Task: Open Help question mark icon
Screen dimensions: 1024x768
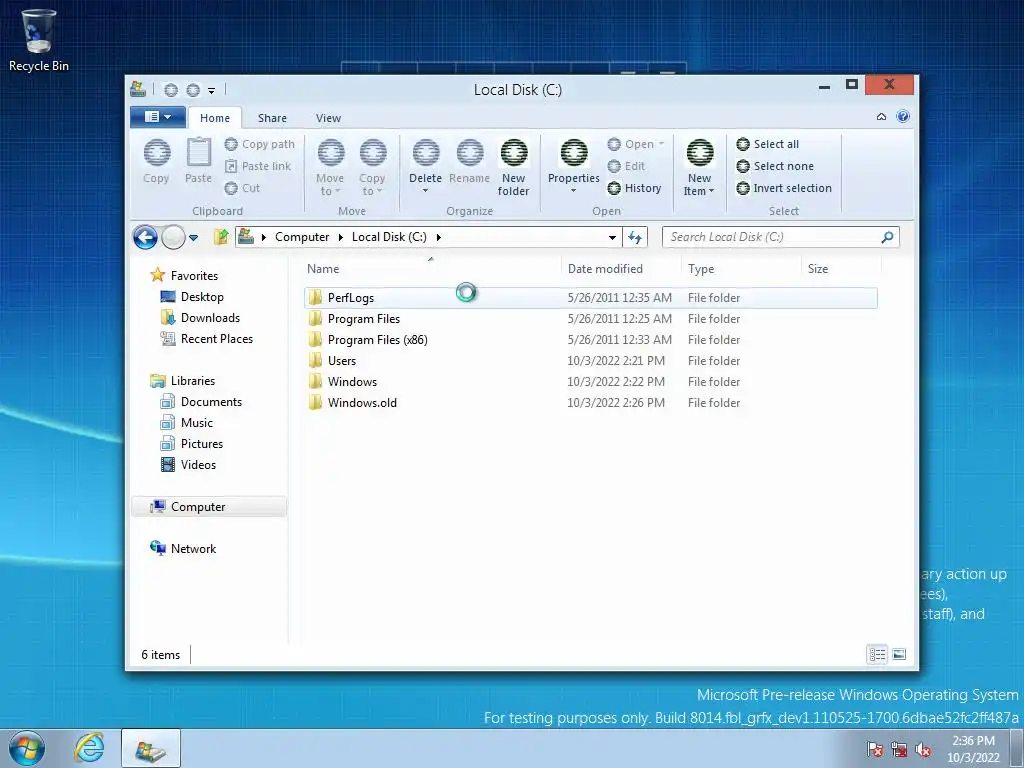Action: pyautogui.click(x=903, y=116)
